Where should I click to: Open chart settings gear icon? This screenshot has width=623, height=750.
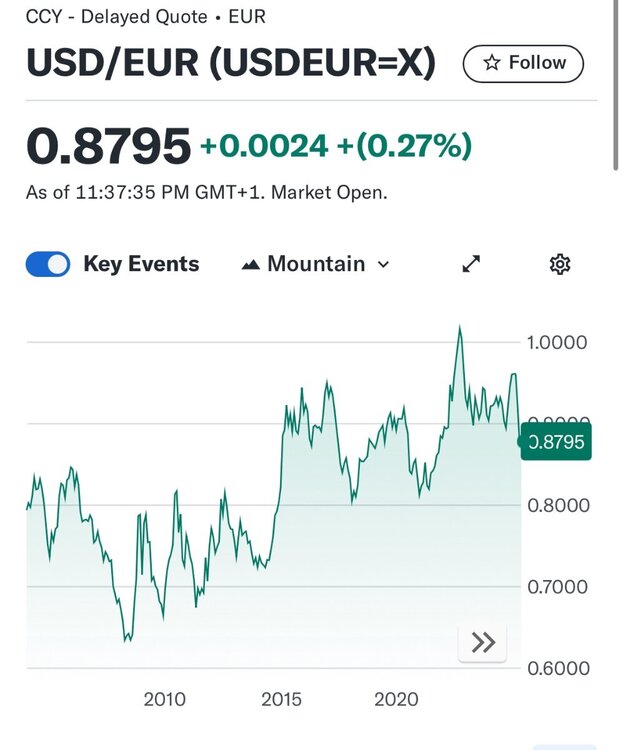coord(559,264)
